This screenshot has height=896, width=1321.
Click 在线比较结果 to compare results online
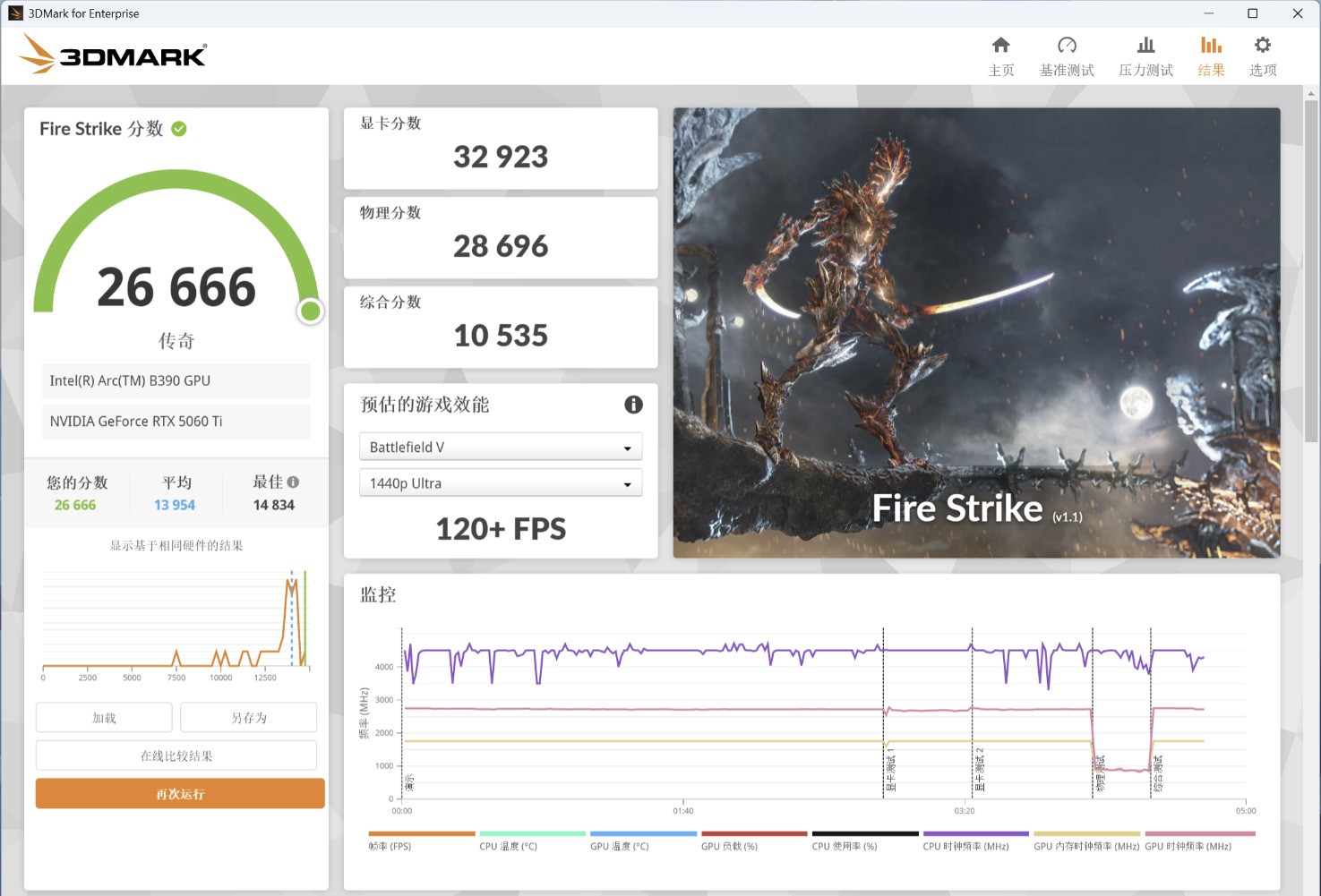[x=176, y=755]
